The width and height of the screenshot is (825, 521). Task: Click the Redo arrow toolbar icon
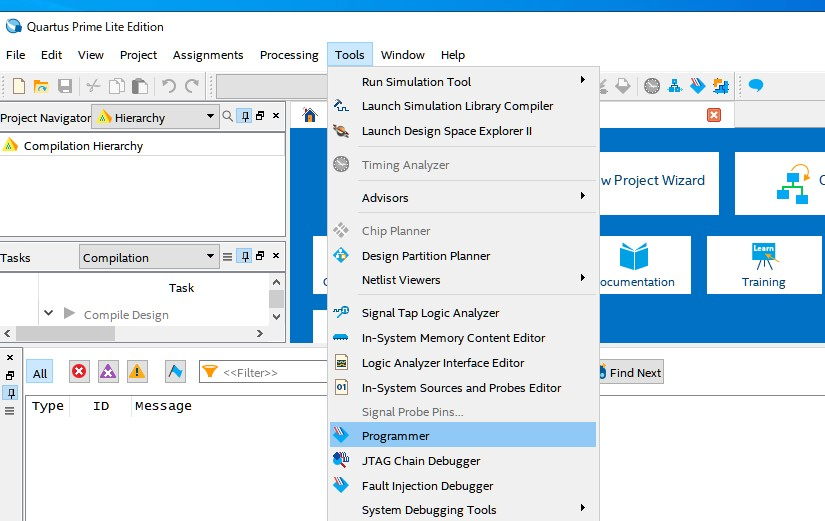[x=192, y=86]
